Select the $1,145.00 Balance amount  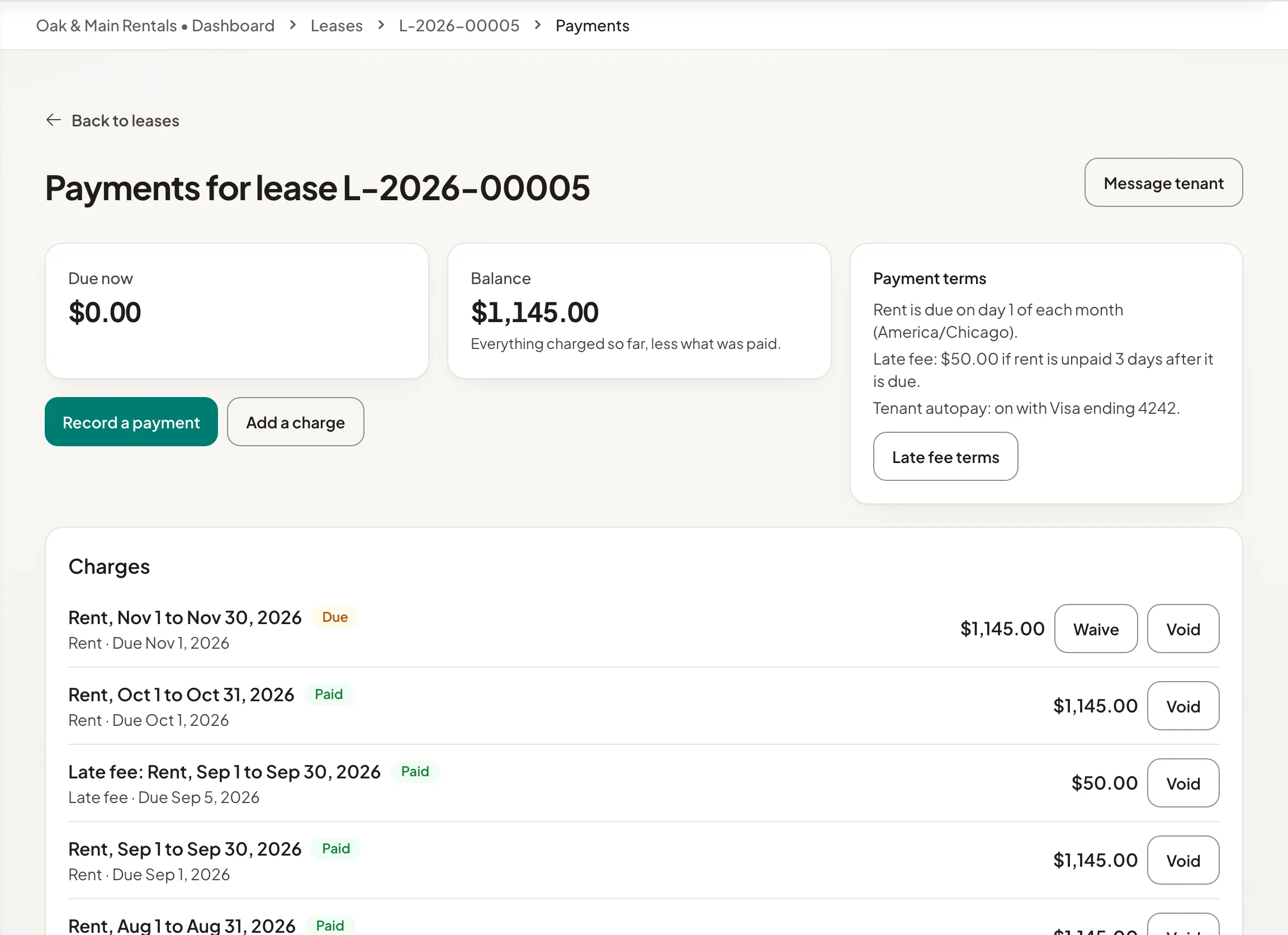click(x=534, y=313)
